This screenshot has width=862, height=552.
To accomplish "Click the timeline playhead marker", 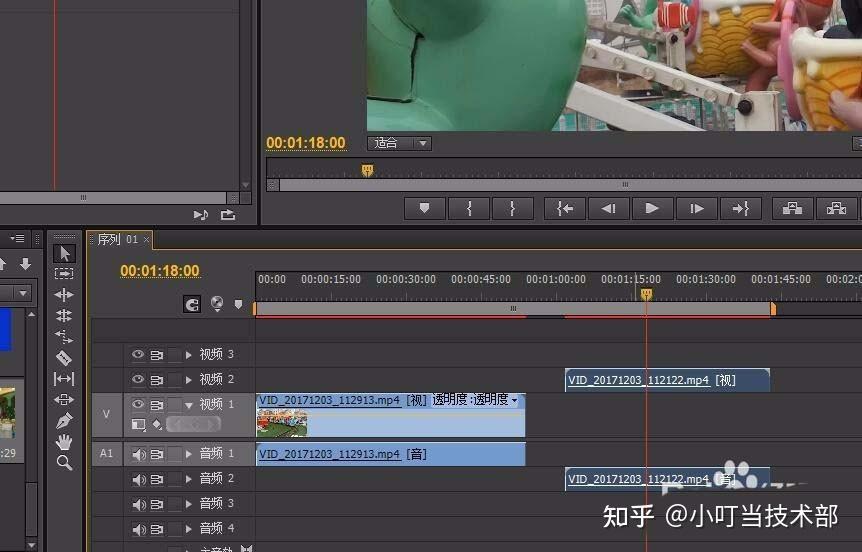I will tap(646, 294).
